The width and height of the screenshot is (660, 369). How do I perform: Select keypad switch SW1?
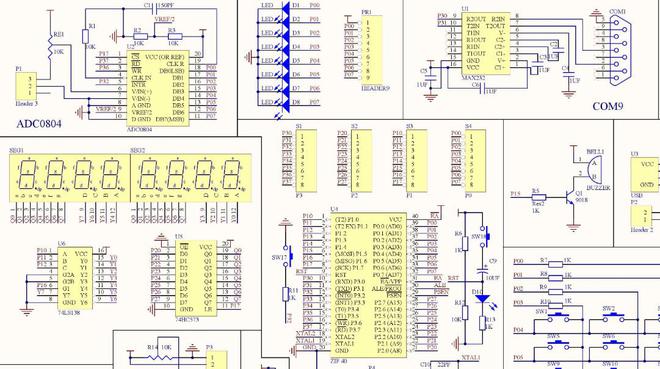pos(559,317)
